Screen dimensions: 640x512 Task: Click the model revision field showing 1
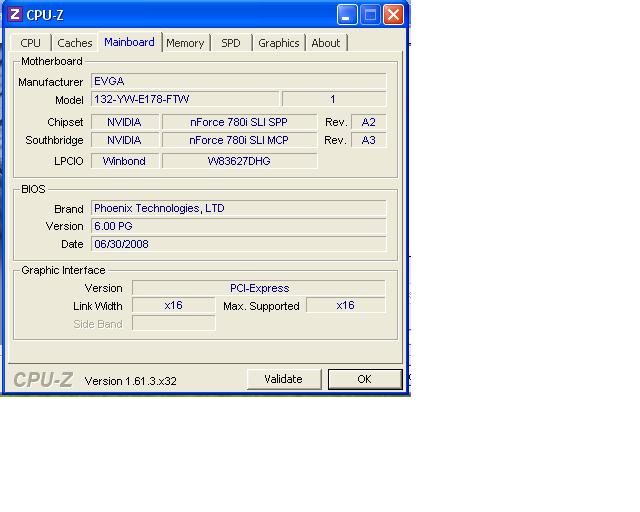[334, 99]
